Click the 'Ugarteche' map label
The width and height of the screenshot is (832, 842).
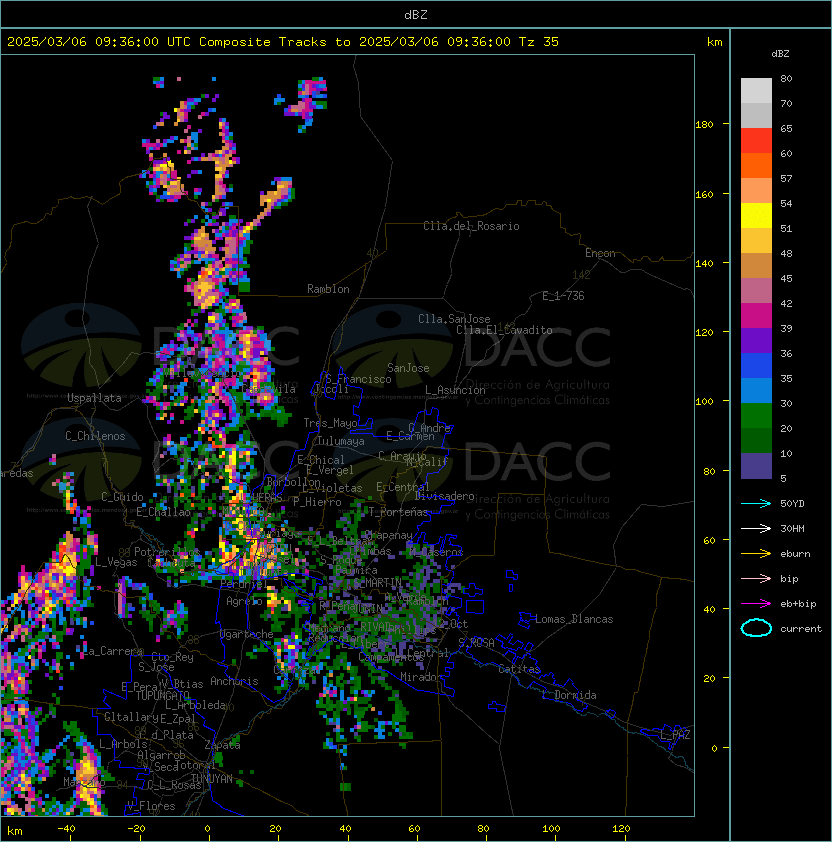point(247,634)
